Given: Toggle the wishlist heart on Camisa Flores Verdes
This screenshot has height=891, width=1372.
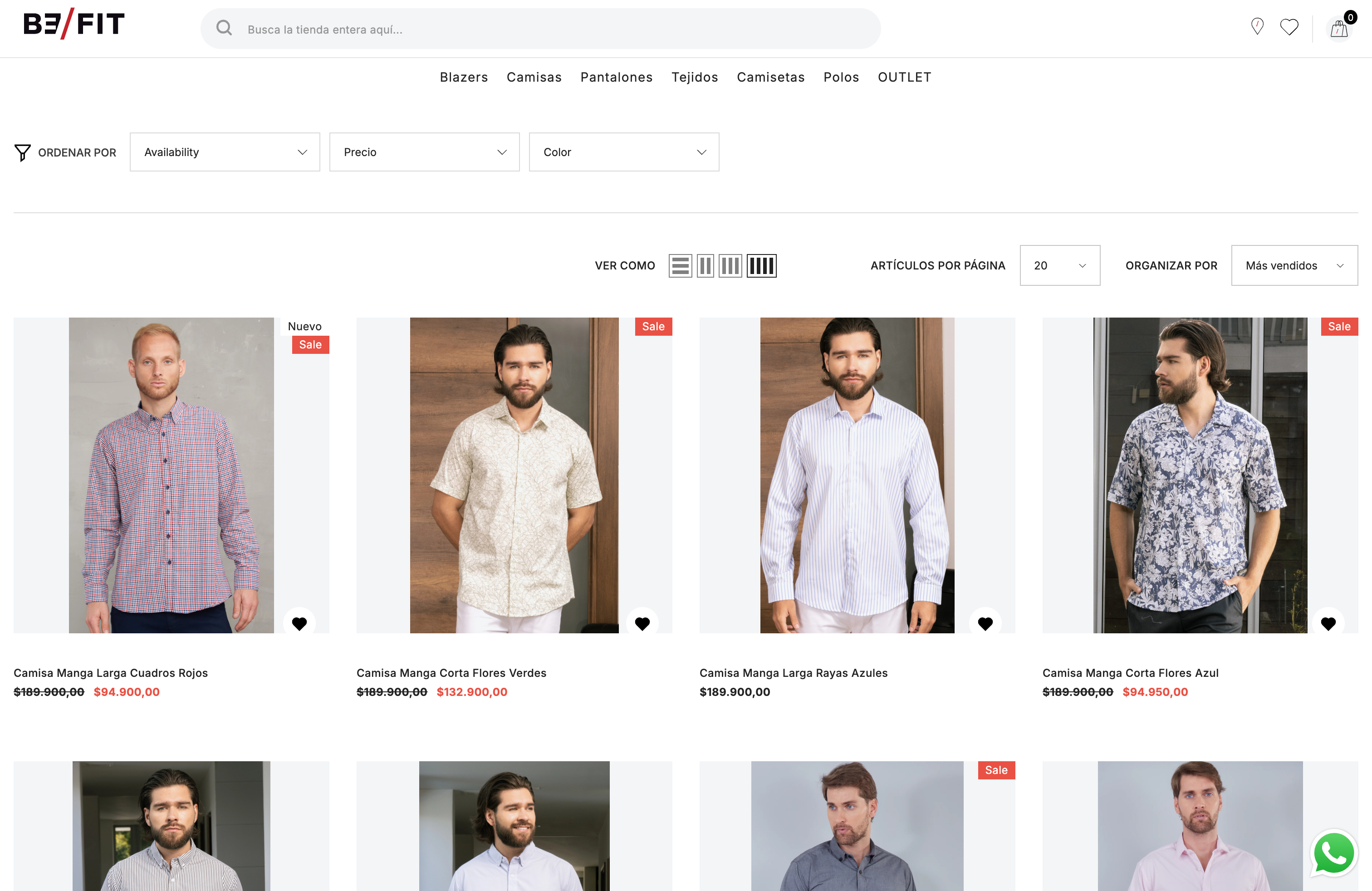Looking at the screenshot, I should point(642,623).
